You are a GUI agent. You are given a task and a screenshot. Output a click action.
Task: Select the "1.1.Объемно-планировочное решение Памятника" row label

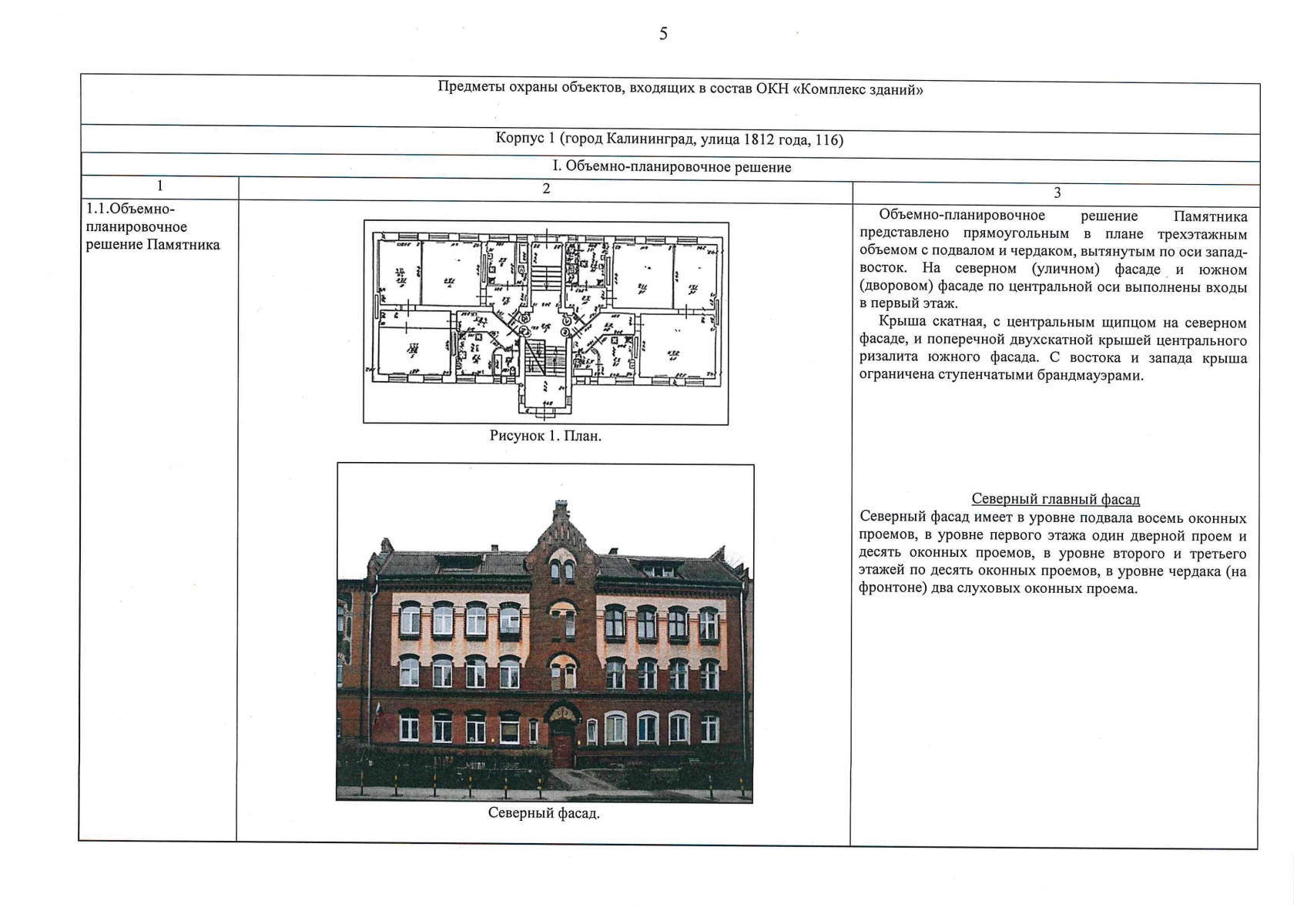(152, 227)
